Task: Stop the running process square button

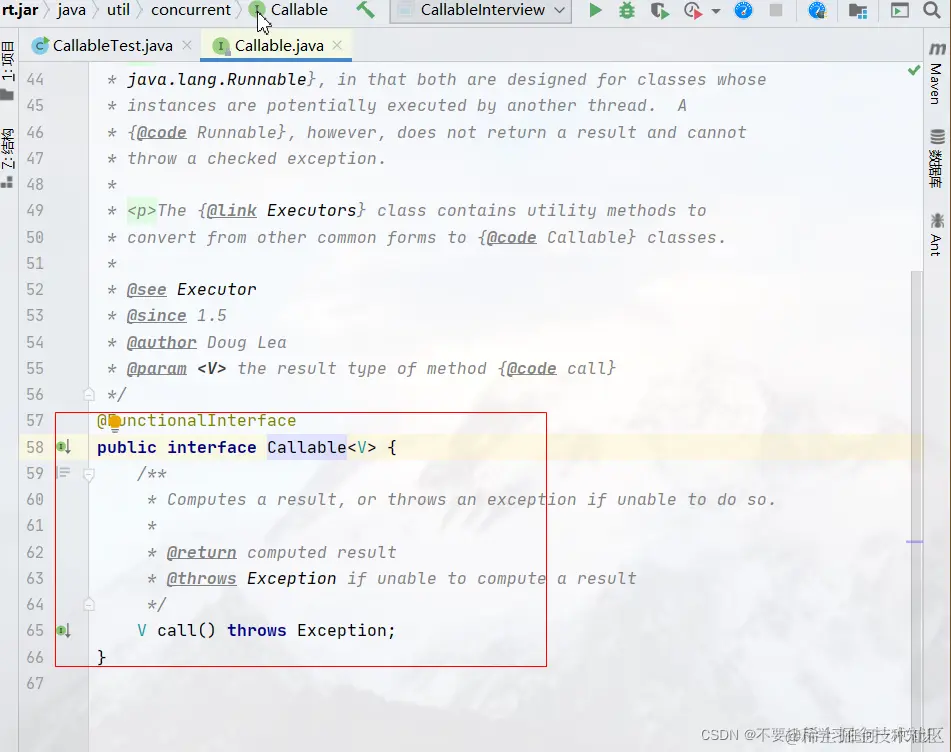Action: (x=776, y=10)
